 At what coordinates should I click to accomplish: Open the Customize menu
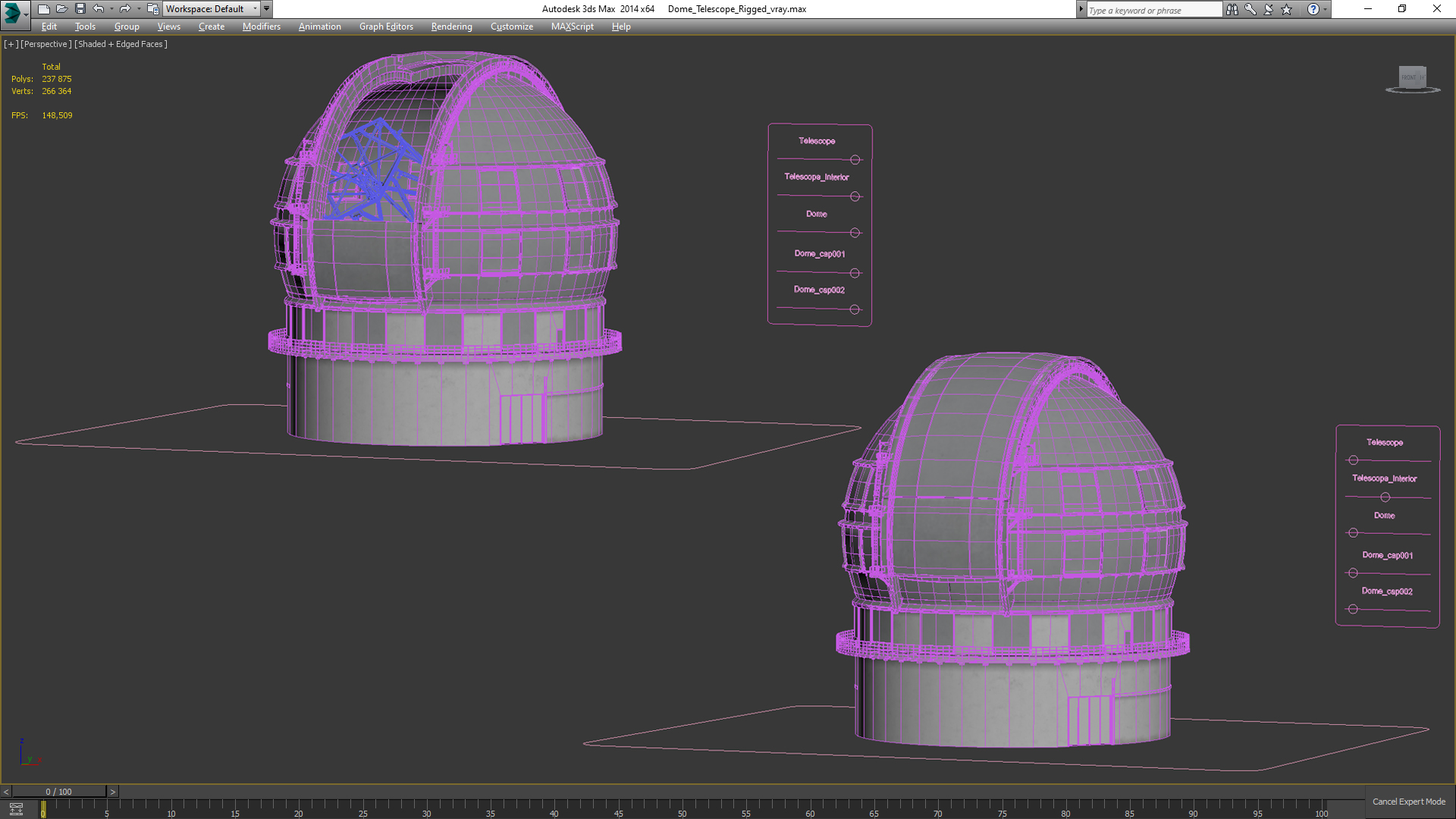click(511, 27)
